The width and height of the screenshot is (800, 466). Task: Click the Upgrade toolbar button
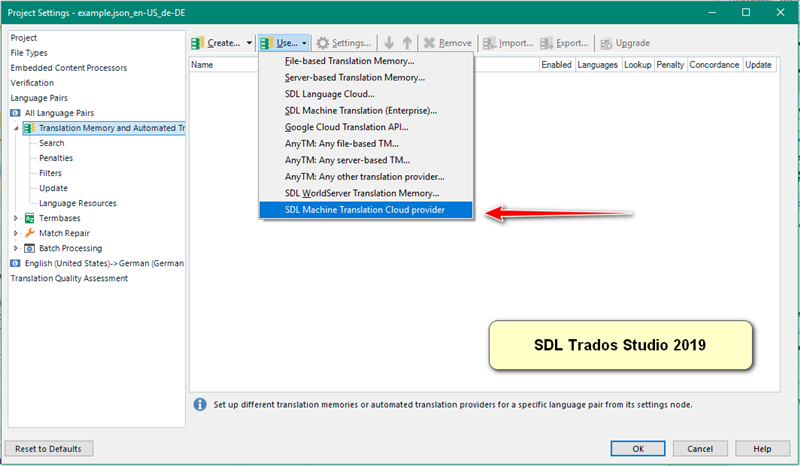click(x=626, y=43)
